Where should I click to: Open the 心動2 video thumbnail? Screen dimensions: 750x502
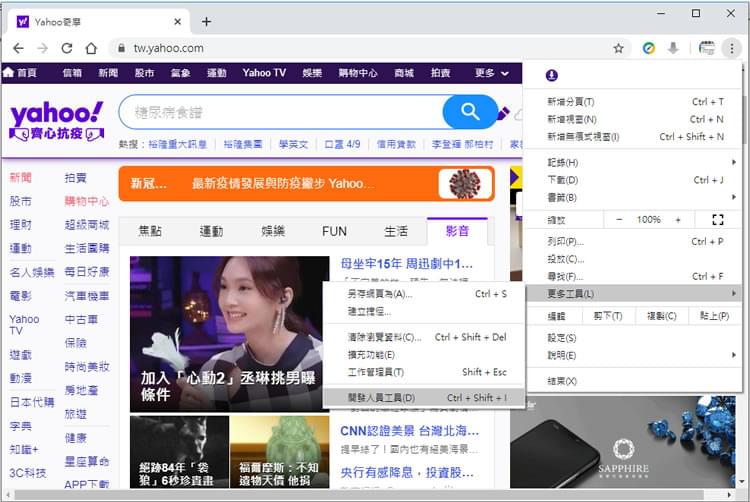pyautogui.click(x=230, y=334)
